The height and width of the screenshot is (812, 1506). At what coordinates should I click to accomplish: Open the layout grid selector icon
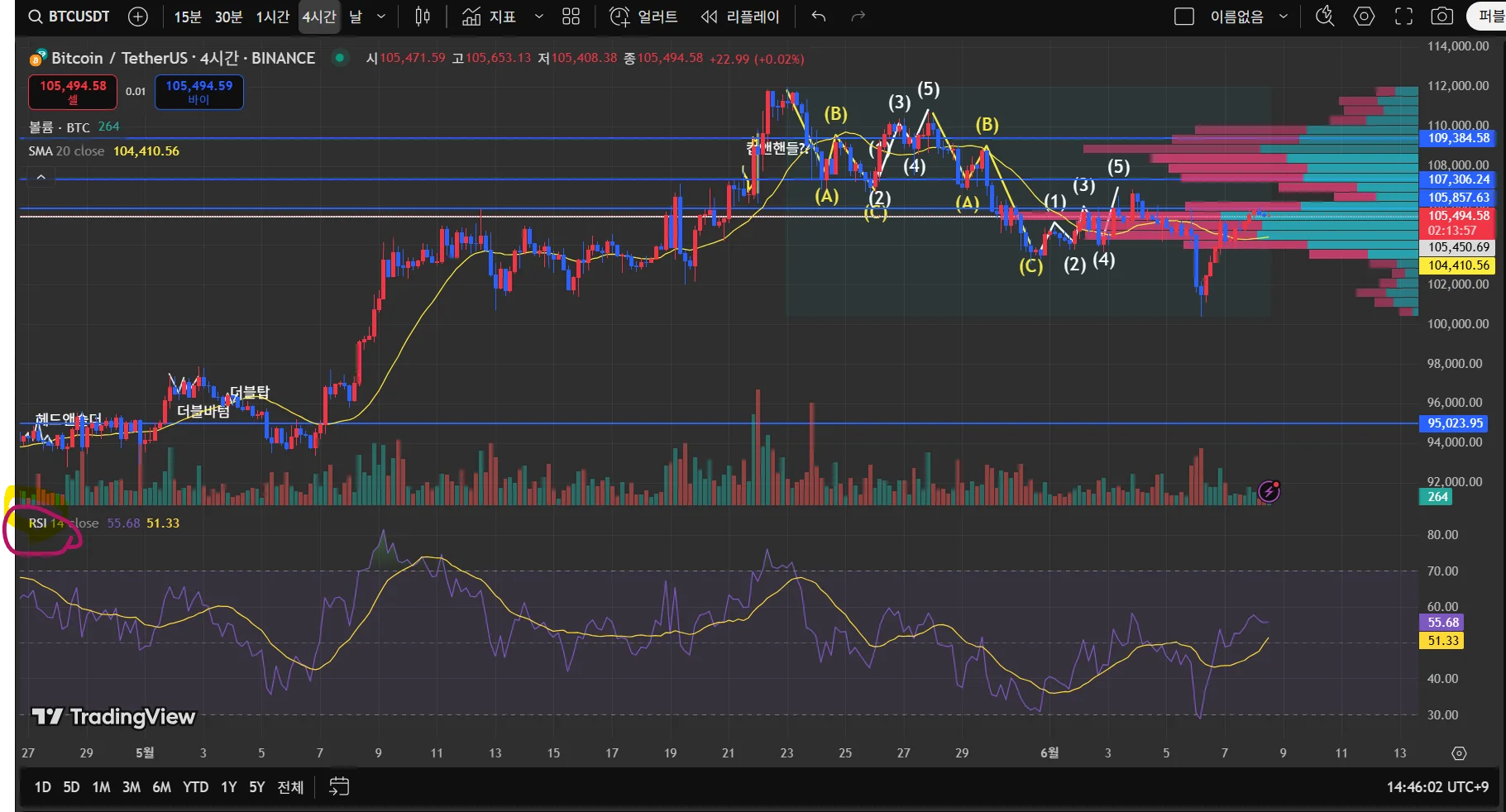click(571, 17)
